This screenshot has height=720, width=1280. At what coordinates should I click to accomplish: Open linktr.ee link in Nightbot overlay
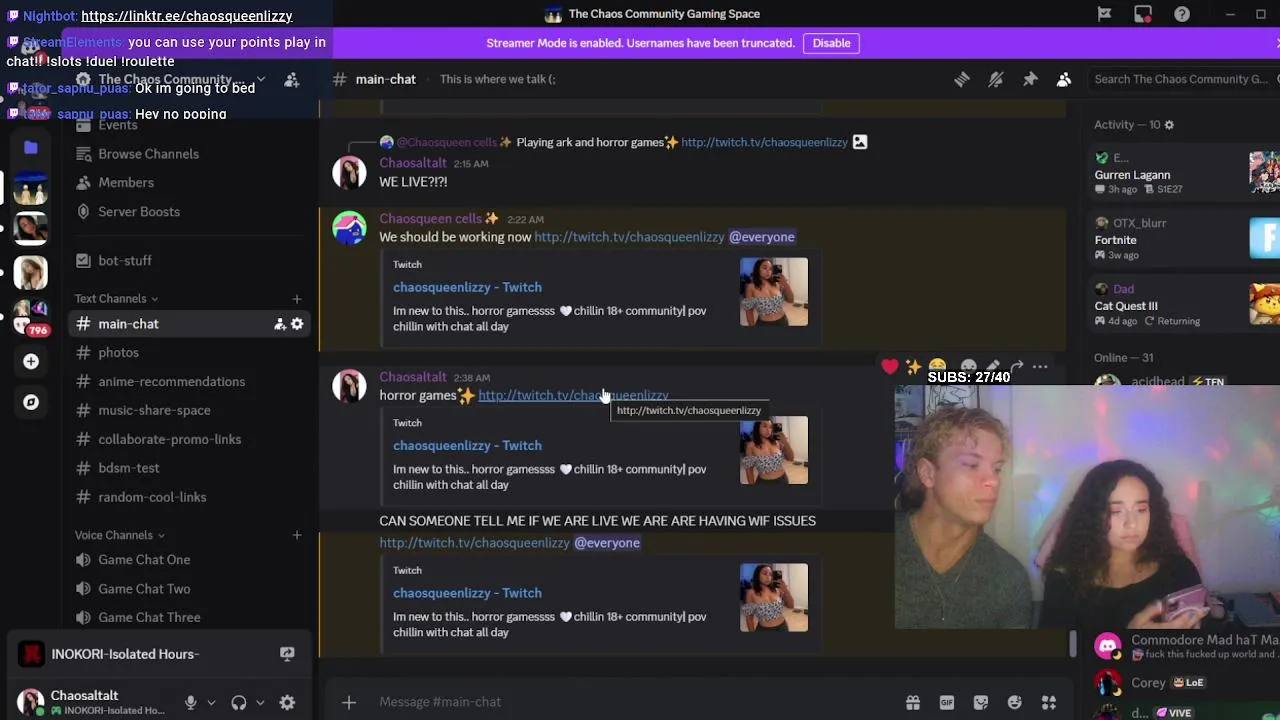click(x=187, y=16)
